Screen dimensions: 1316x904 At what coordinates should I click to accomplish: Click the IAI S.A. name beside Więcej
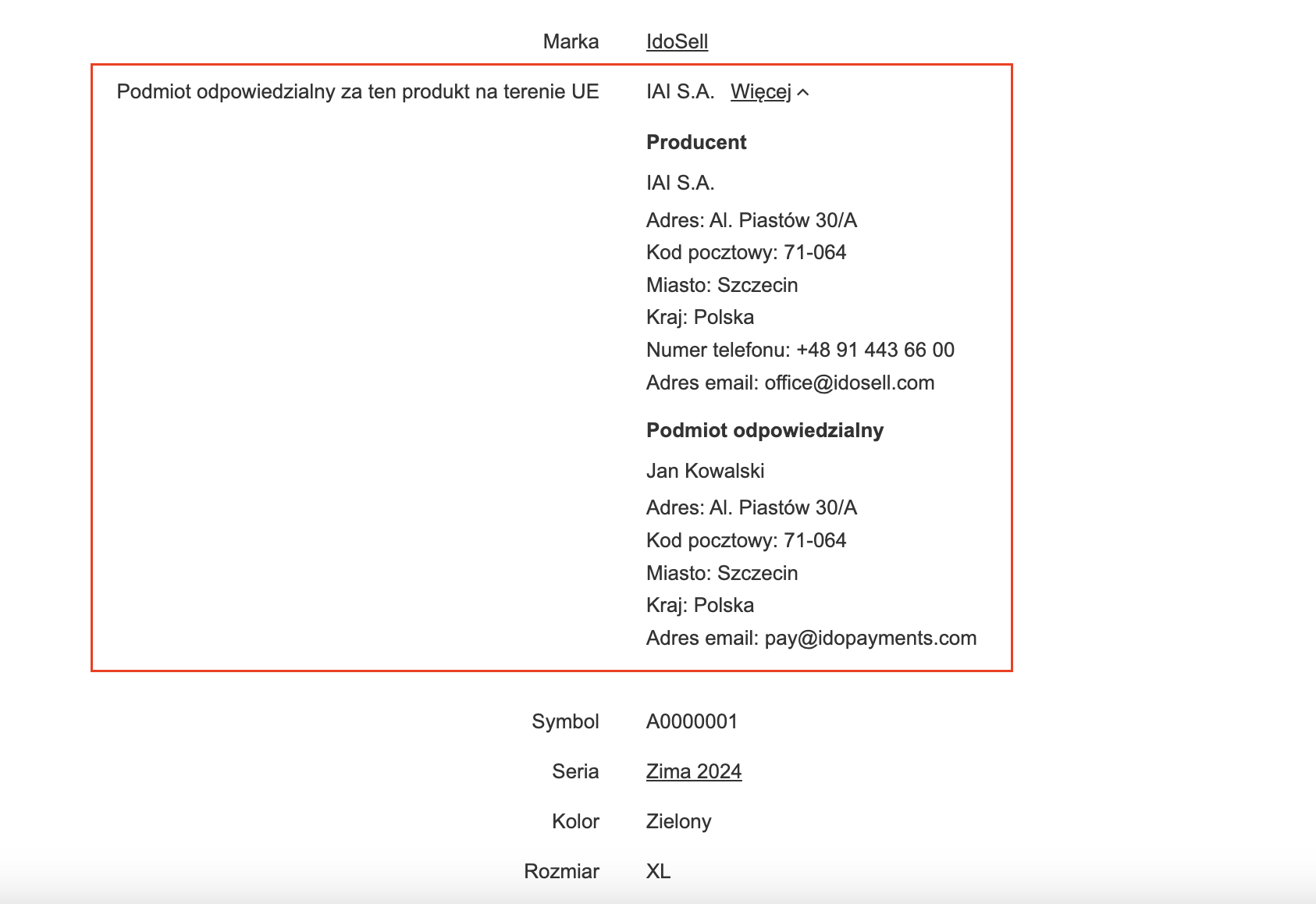(x=681, y=92)
